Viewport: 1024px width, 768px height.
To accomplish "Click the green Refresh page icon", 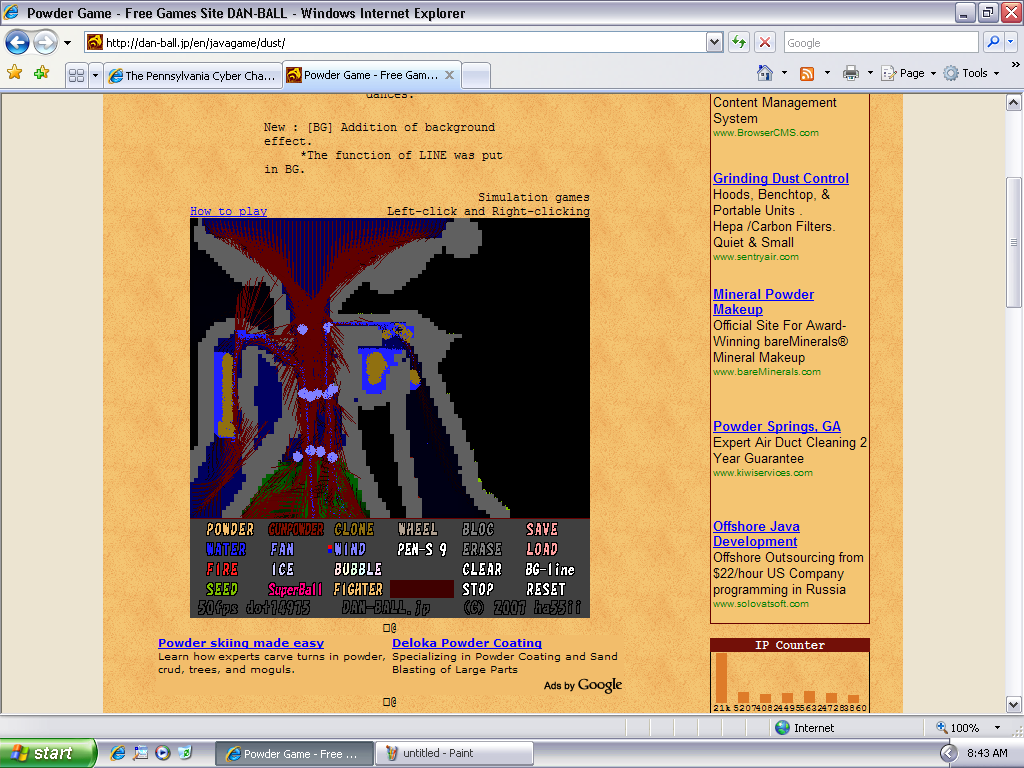I will click(x=739, y=42).
